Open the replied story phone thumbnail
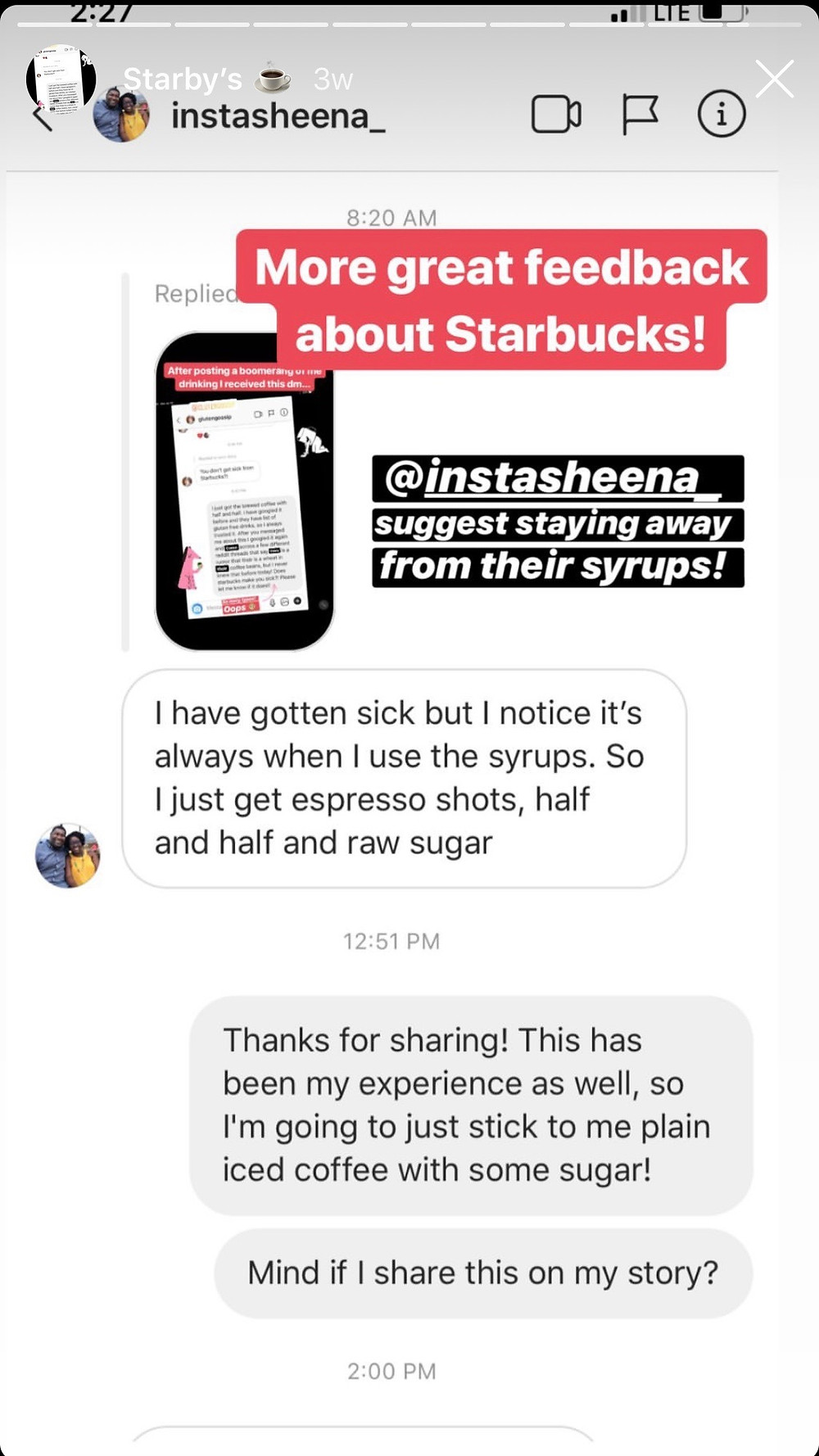Image resolution: width=819 pixels, height=1456 pixels. click(244, 491)
